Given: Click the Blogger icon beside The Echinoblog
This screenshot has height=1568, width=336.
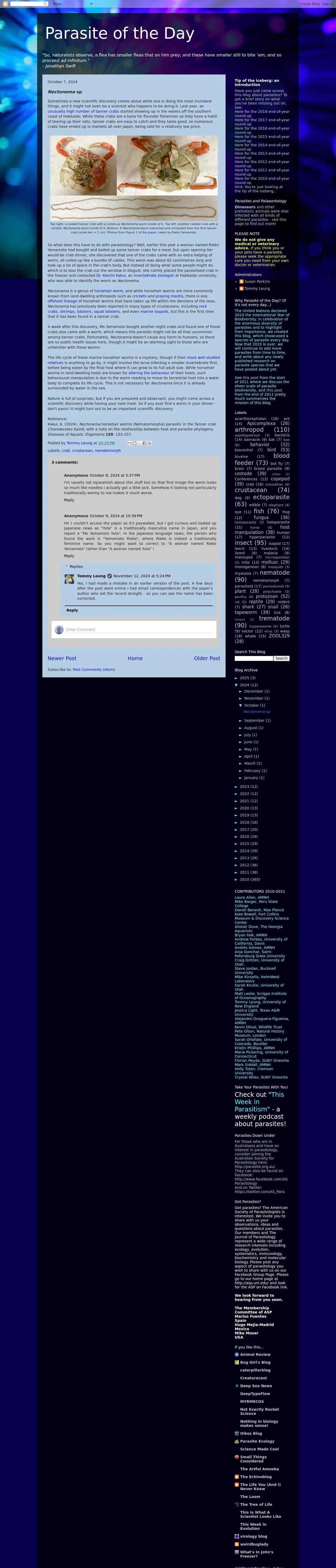Looking at the screenshot, I should point(237,1477).
